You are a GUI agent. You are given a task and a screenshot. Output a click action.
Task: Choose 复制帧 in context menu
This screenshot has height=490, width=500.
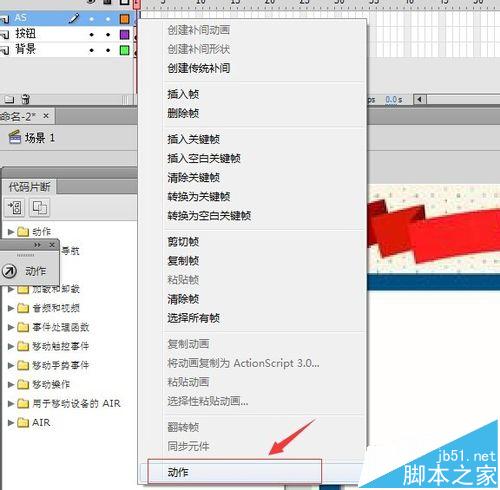pos(183,261)
